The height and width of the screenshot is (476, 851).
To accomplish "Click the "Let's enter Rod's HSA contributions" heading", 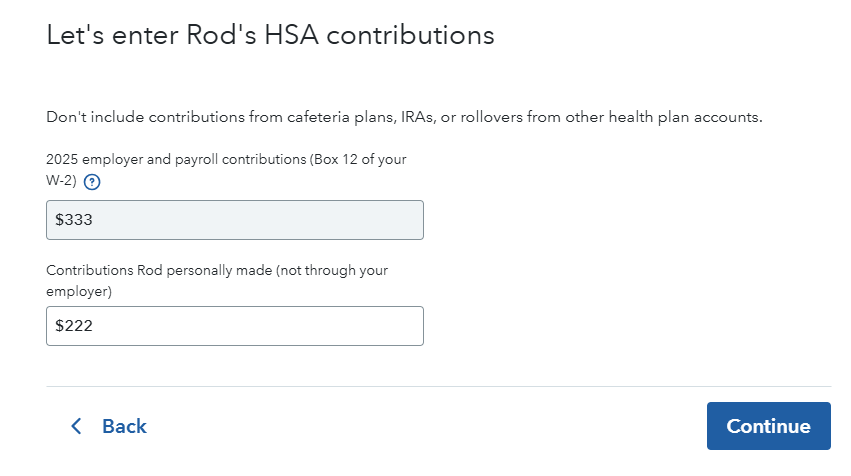I will point(270,36).
